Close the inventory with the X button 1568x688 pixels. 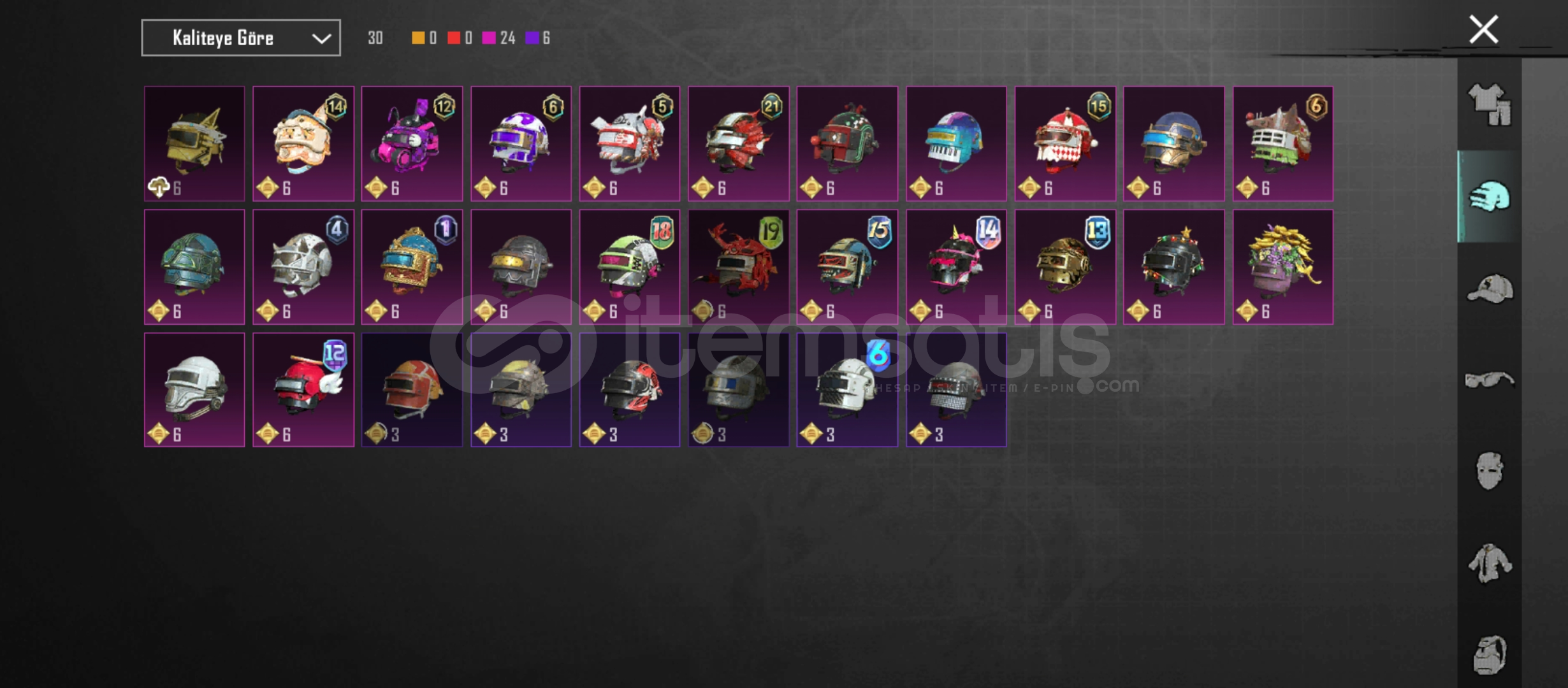tap(1483, 29)
